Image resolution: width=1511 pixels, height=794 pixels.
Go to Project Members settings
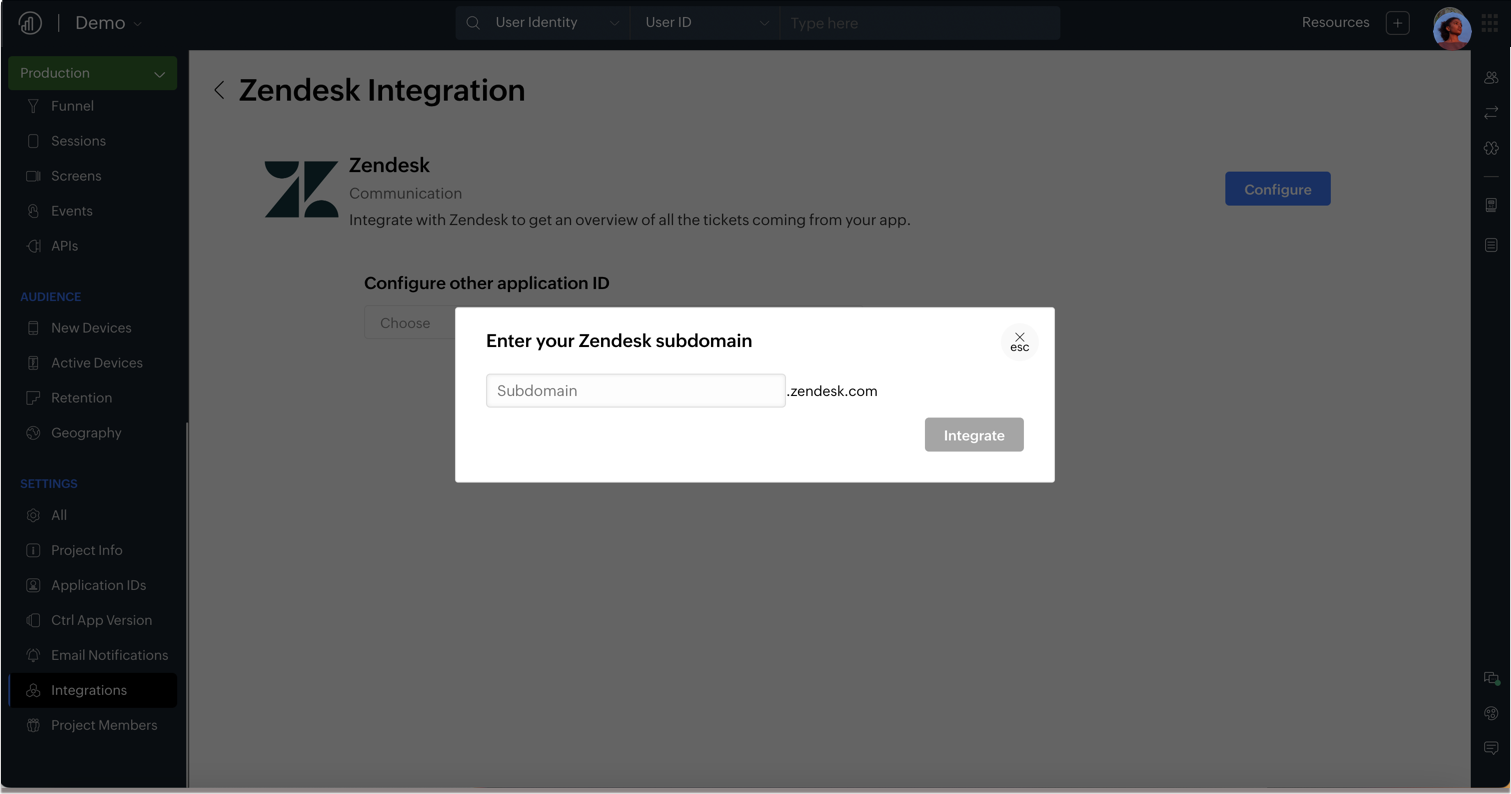104,725
